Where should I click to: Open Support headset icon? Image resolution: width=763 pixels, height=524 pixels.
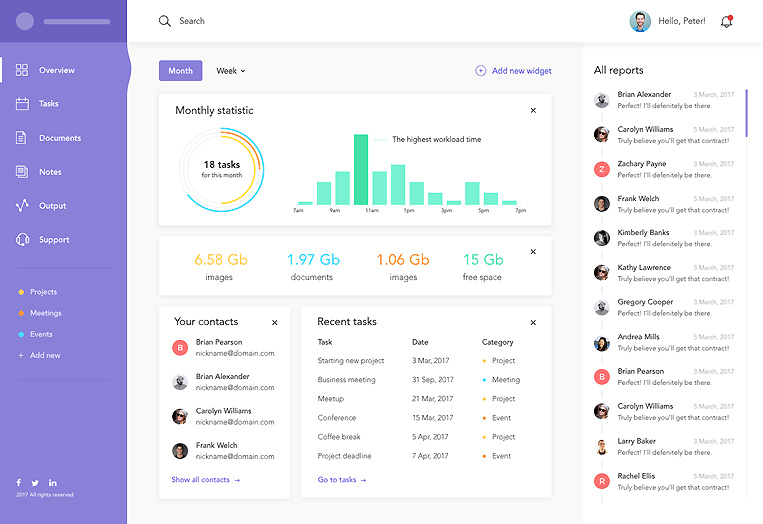click(22, 240)
